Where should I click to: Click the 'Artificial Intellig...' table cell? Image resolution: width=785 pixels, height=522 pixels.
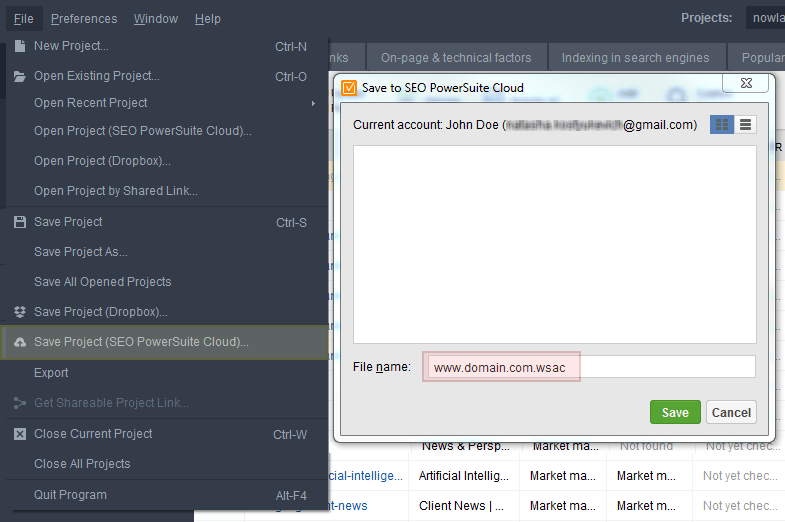(464, 476)
